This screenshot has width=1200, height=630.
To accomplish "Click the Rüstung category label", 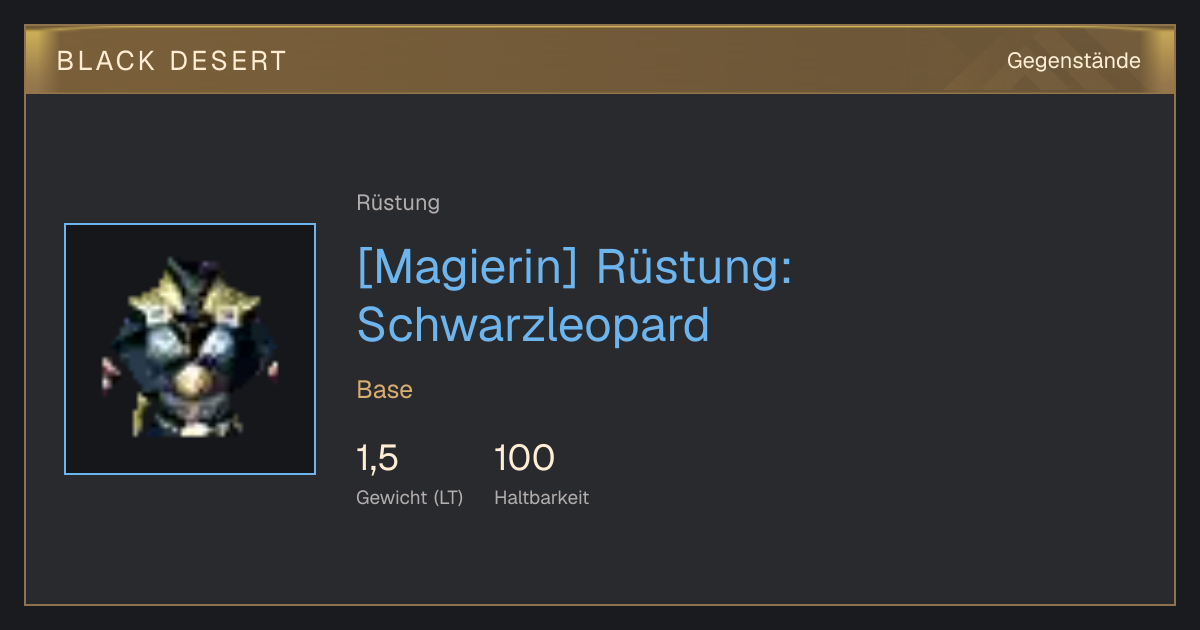I will coord(398,203).
